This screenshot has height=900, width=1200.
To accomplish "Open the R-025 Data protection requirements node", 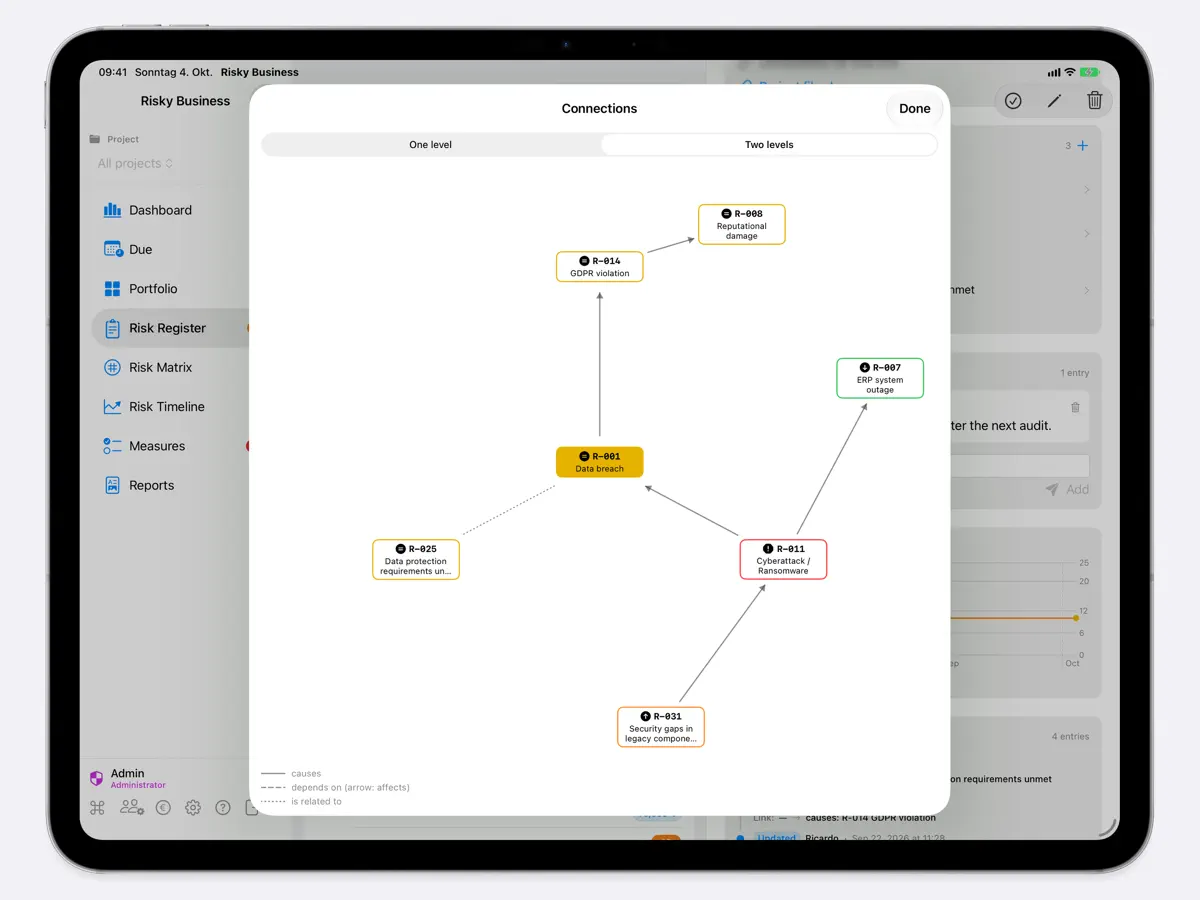I will click(416, 559).
